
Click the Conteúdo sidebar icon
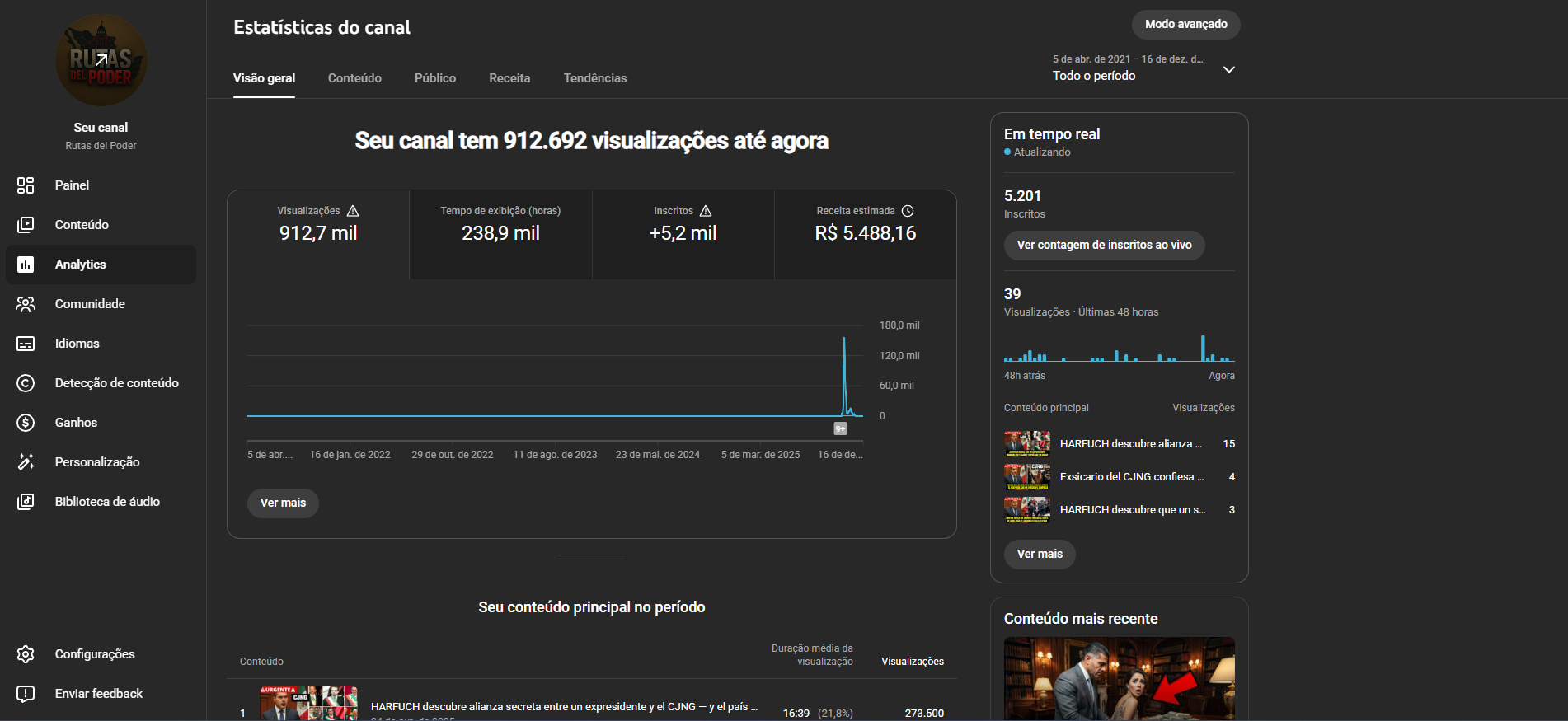pos(26,225)
